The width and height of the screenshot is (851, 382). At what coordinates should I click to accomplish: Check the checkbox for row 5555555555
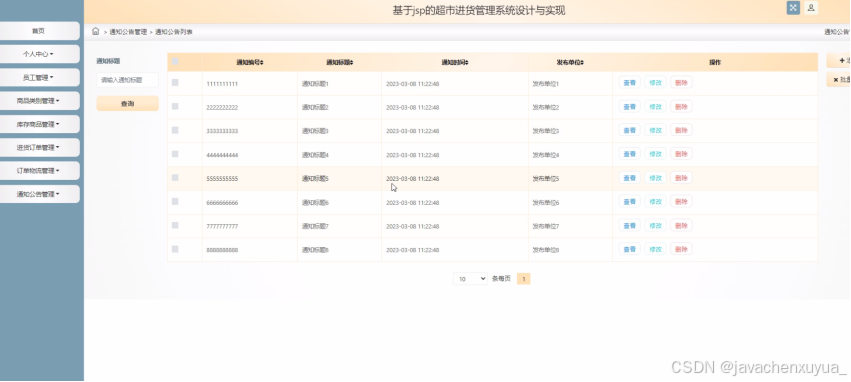(x=175, y=177)
